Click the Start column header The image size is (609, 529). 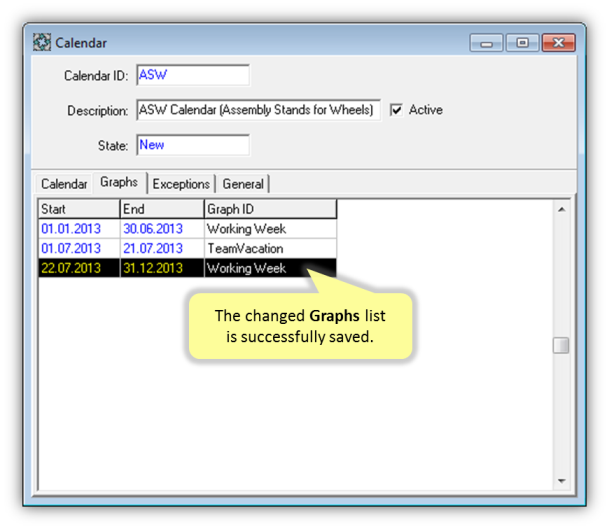point(79,209)
